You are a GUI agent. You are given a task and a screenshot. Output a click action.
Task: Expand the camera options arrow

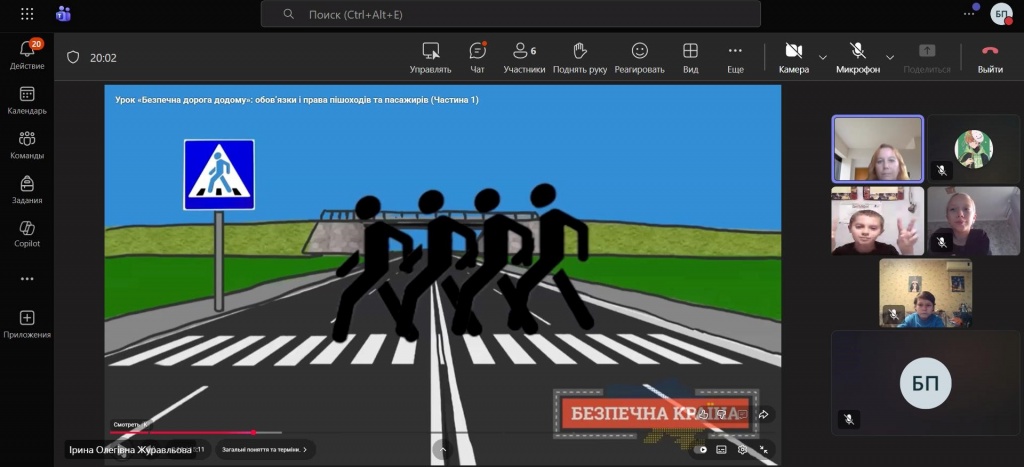click(823, 57)
